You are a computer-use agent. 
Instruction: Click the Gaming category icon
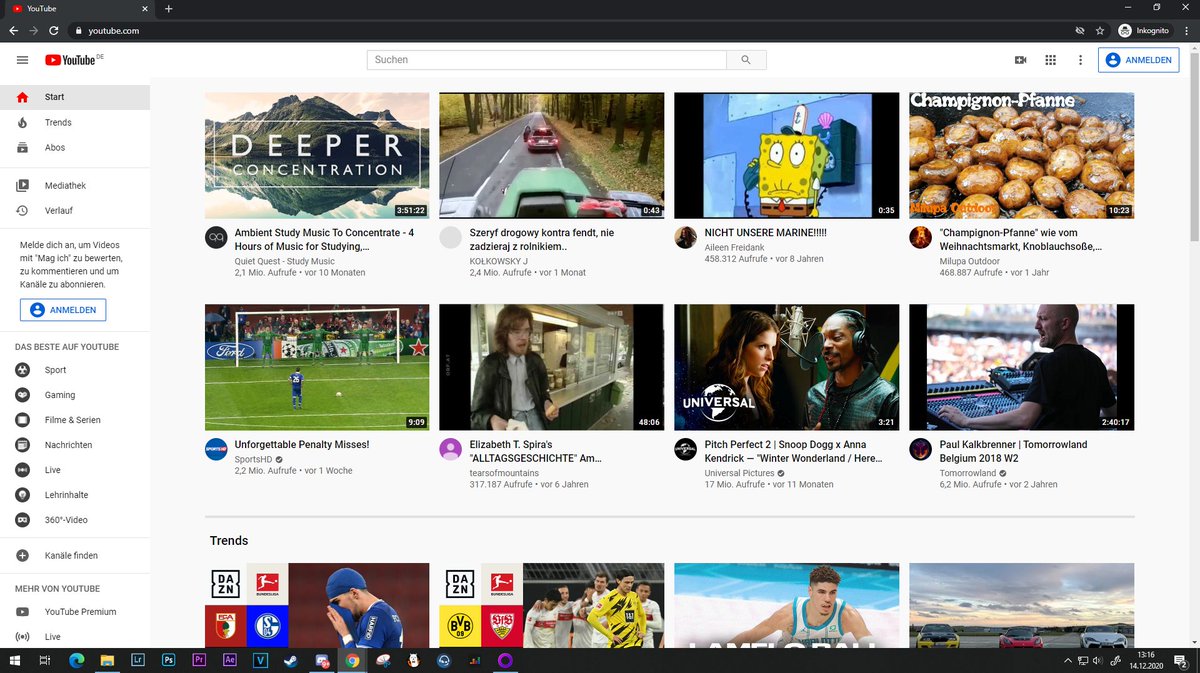click(22, 395)
